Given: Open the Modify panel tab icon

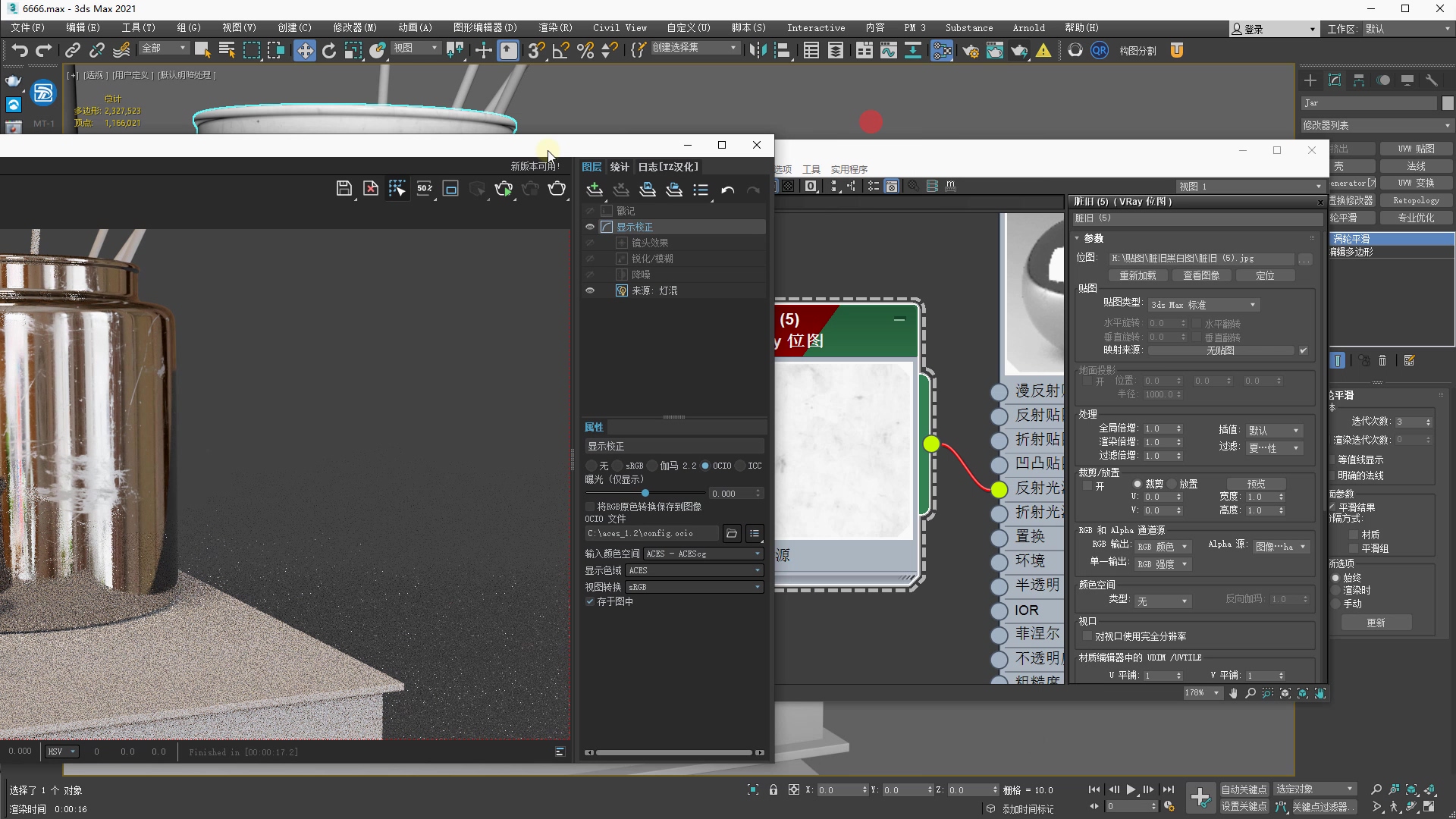Looking at the screenshot, I should (1335, 80).
